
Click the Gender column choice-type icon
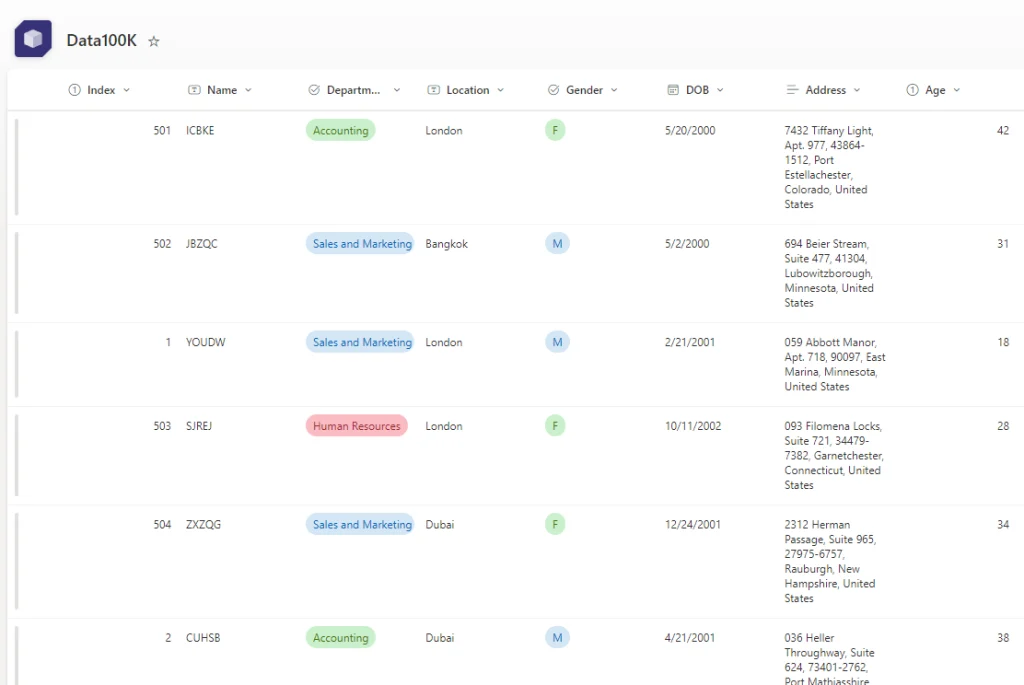pos(553,90)
